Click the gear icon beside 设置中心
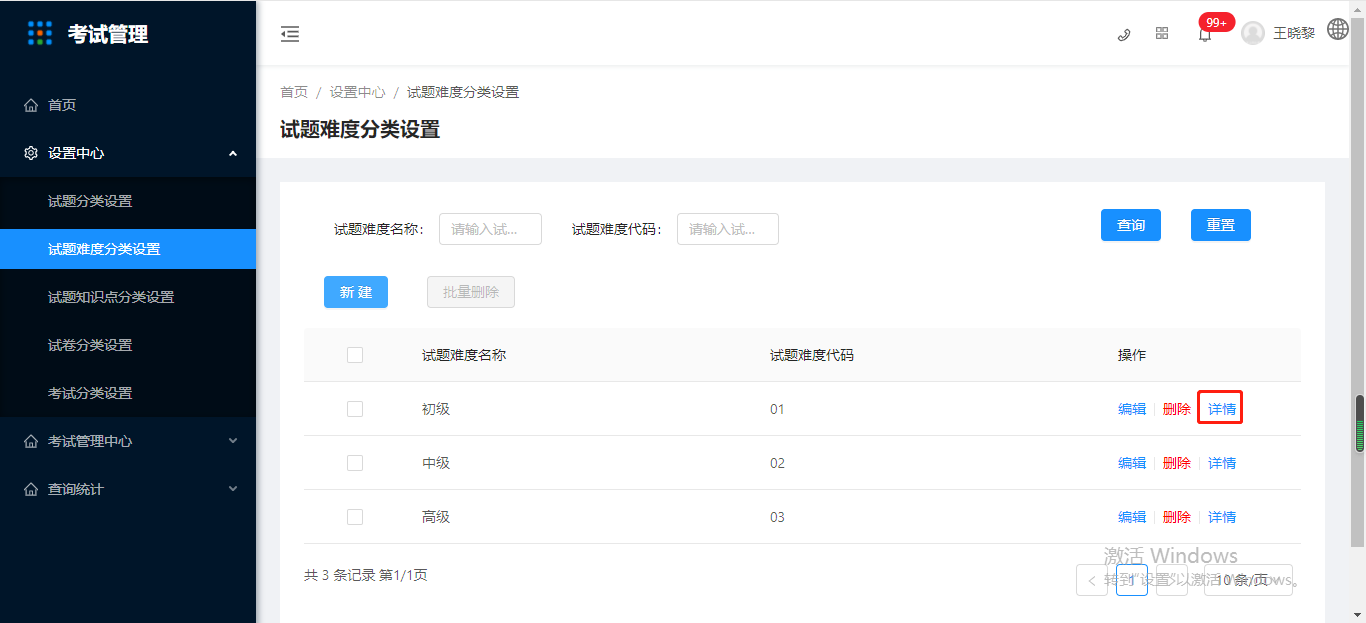Viewport: 1366px width, 623px height. pos(31,153)
